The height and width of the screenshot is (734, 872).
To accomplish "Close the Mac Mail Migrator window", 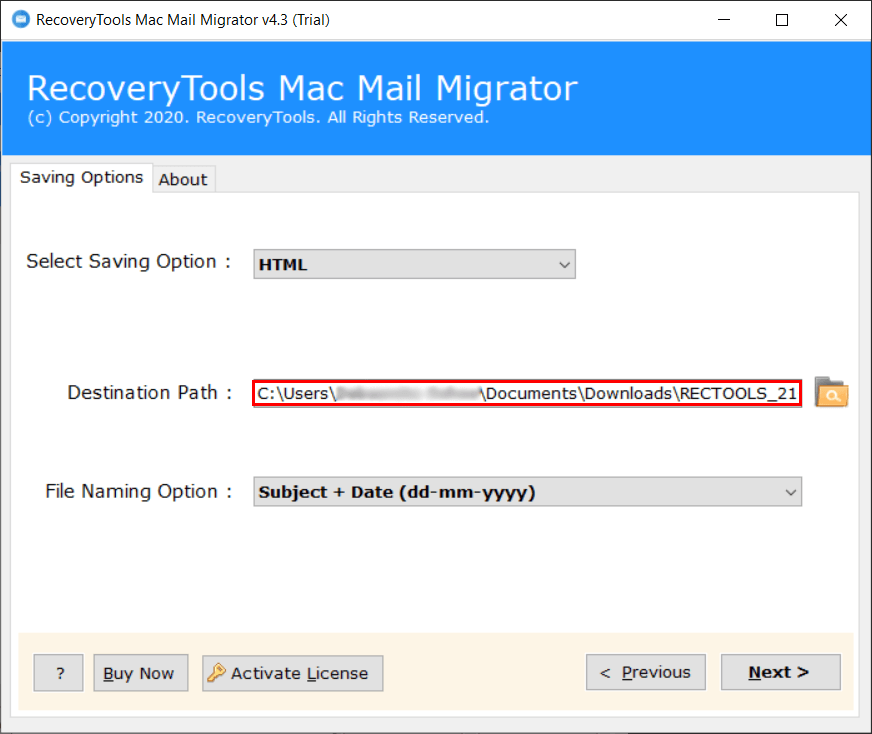I will click(x=841, y=20).
